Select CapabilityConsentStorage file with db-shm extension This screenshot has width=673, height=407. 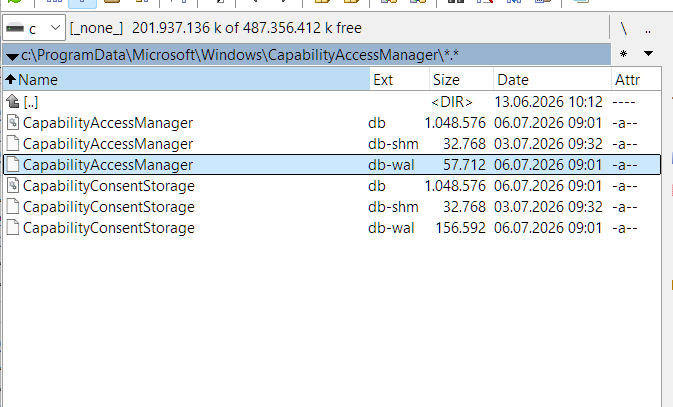coord(109,207)
